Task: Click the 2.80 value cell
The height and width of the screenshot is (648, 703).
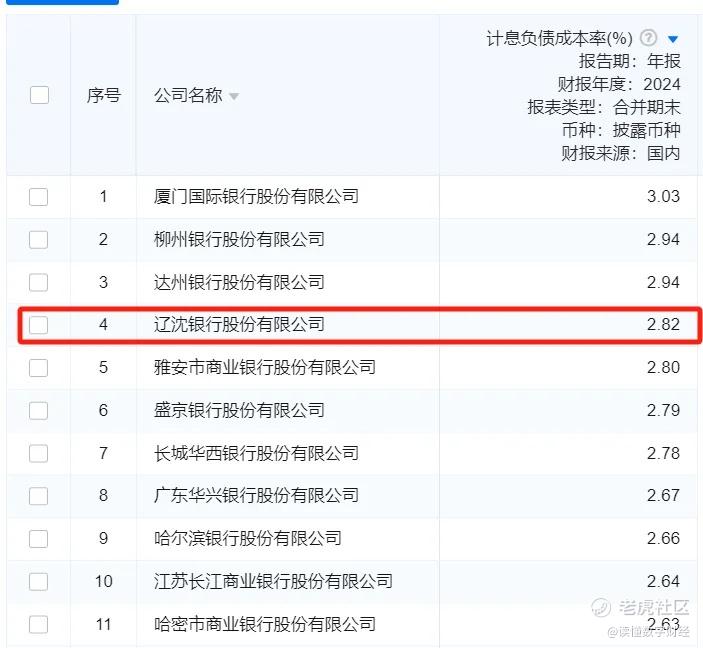Action: pos(663,367)
